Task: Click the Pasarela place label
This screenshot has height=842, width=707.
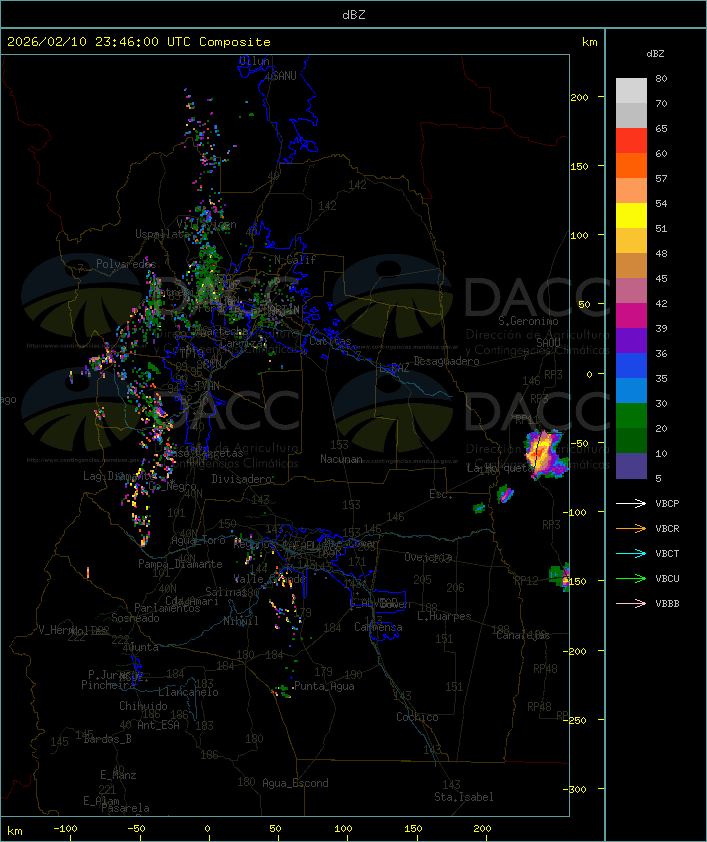Action: click(126, 808)
